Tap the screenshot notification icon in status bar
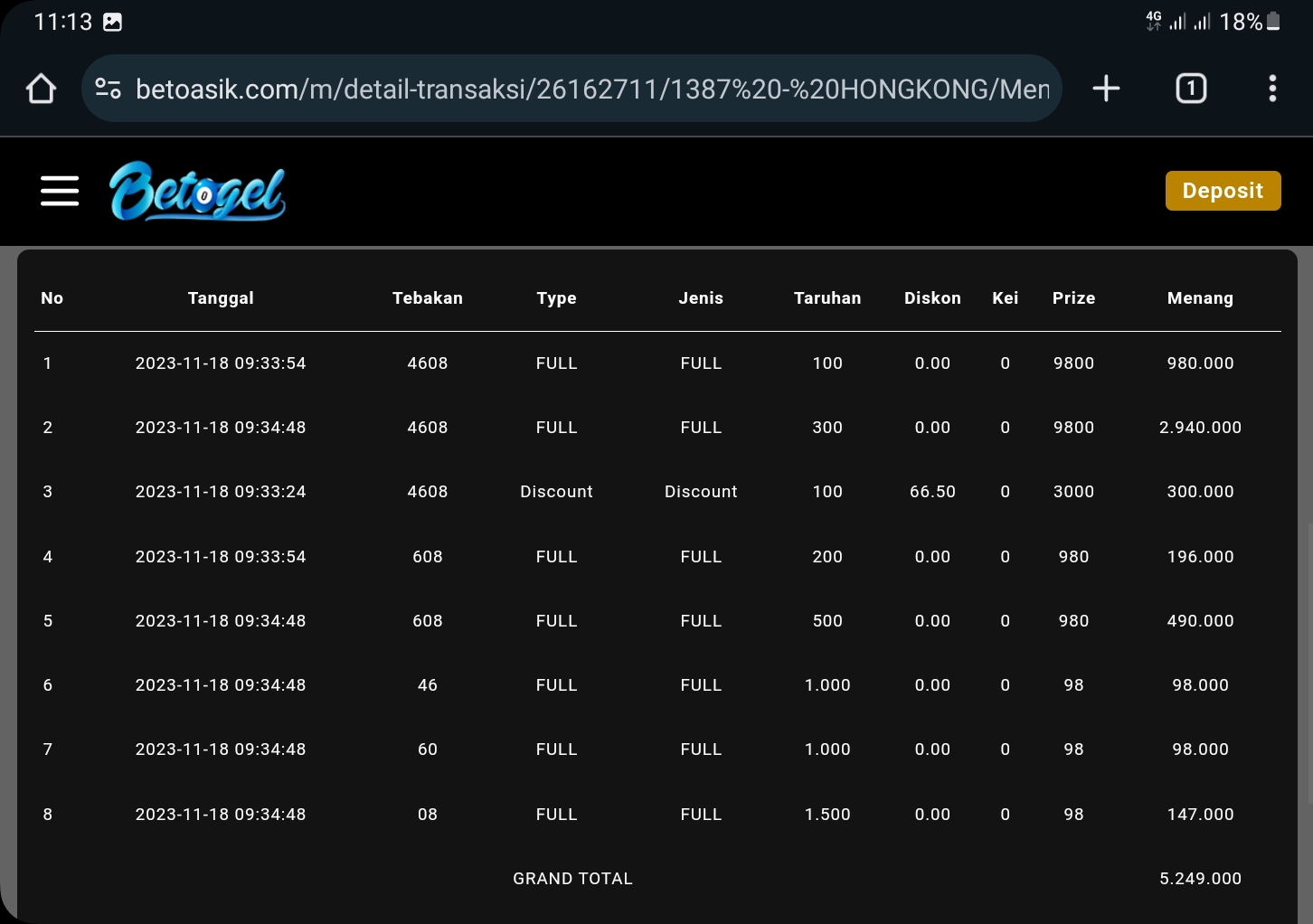1313x924 pixels. click(x=113, y=22)
